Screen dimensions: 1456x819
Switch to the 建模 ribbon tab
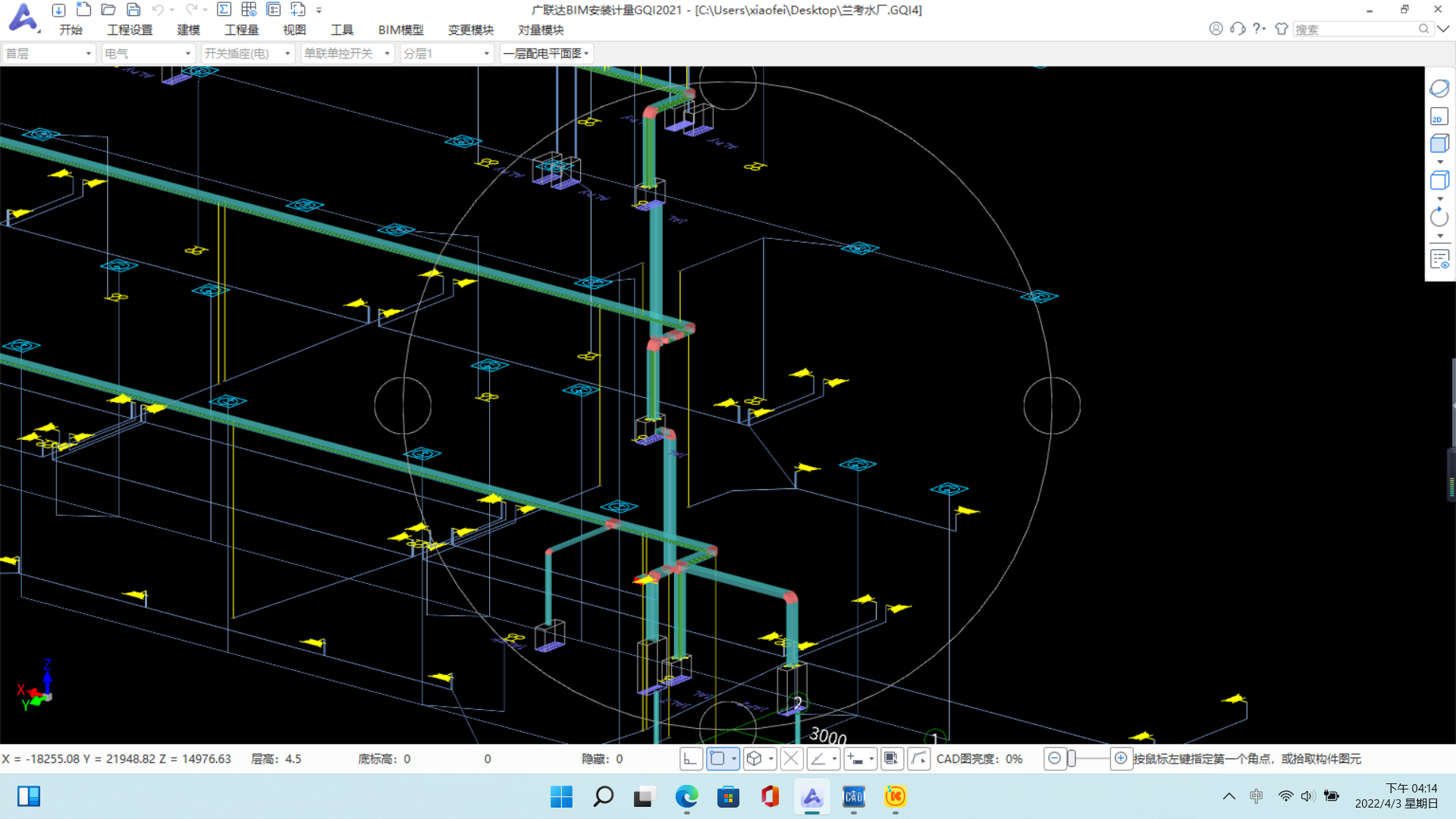click(x=188, y=30)
